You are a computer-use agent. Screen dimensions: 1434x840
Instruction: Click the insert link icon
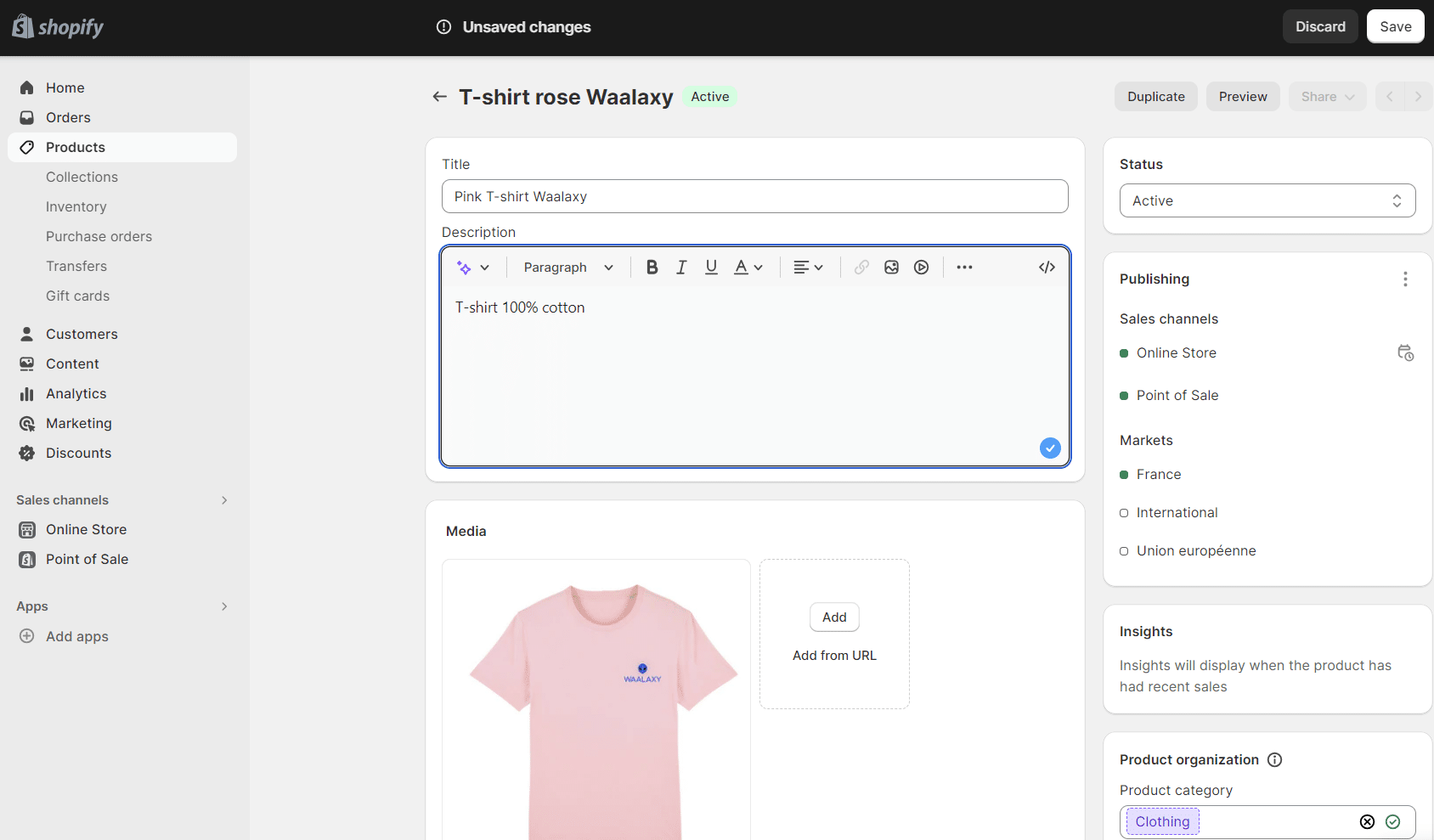[x=861, y=268]
